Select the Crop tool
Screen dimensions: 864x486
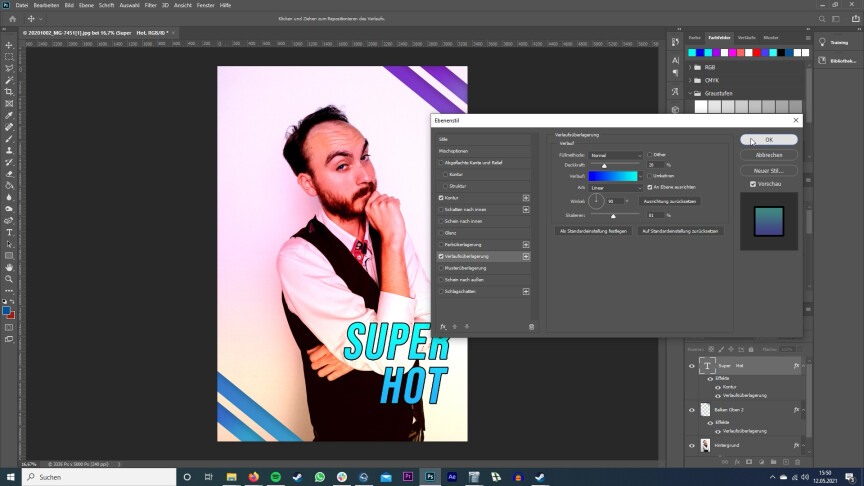(9, 92)
